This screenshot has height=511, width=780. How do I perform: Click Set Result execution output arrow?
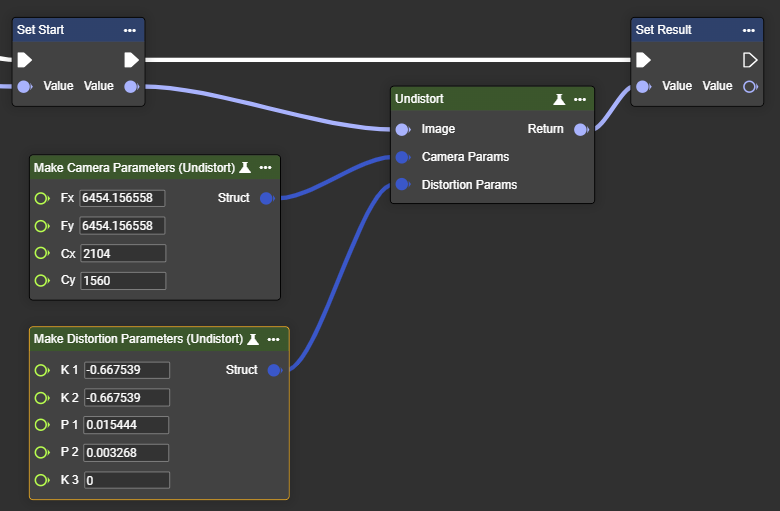click(750, 60)
